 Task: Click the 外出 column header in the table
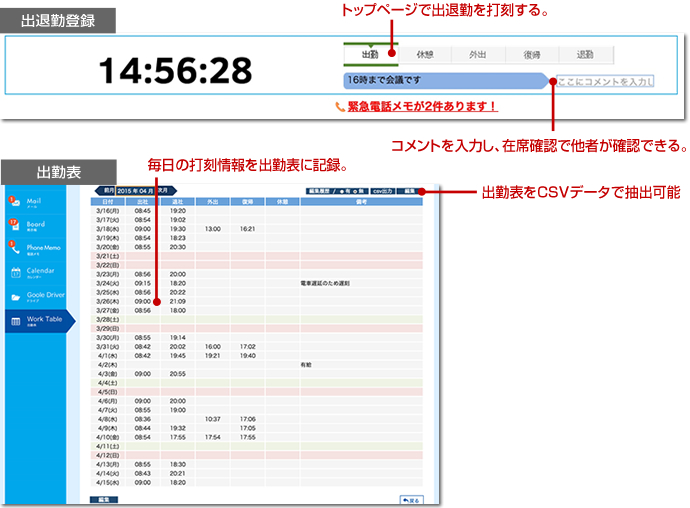coord(213,202)
